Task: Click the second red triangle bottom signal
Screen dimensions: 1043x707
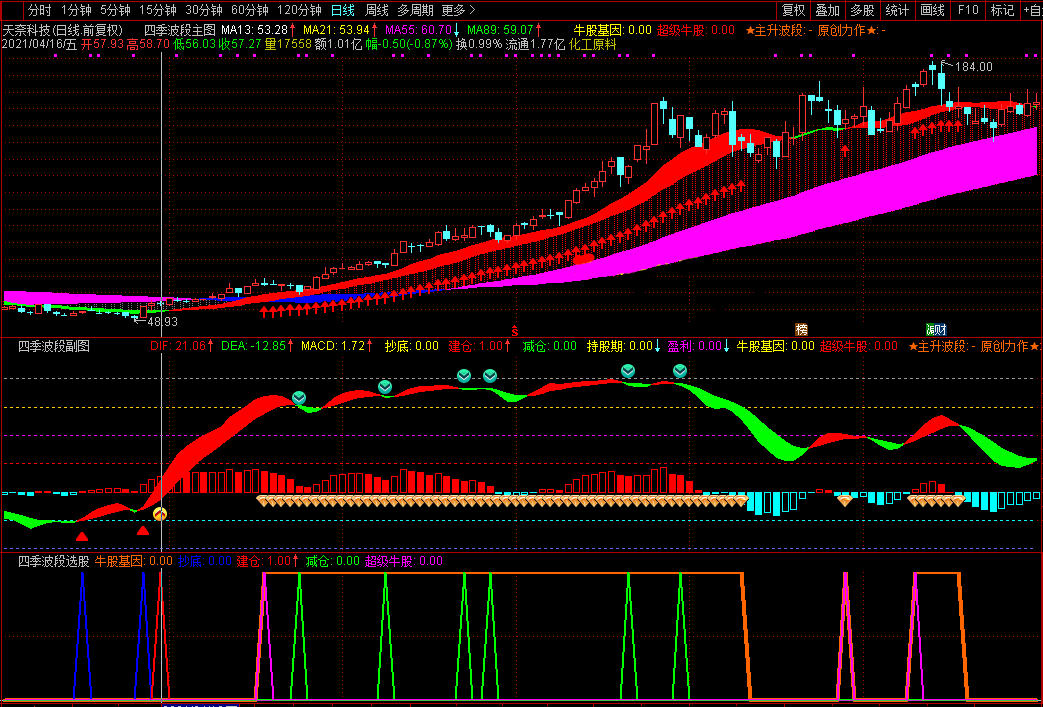Action: 143,531
